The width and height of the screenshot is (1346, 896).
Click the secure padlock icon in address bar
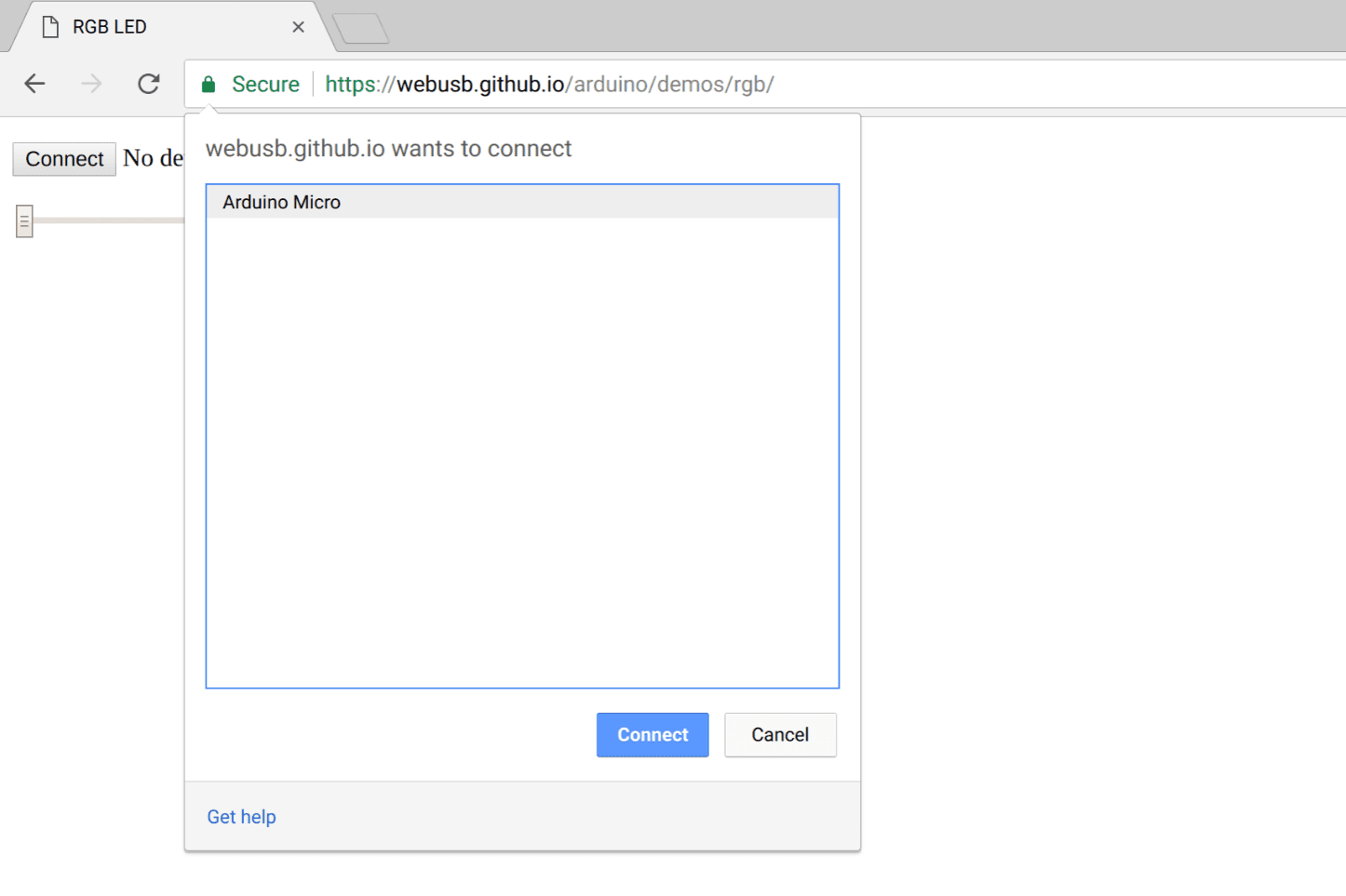click(208, 84)
